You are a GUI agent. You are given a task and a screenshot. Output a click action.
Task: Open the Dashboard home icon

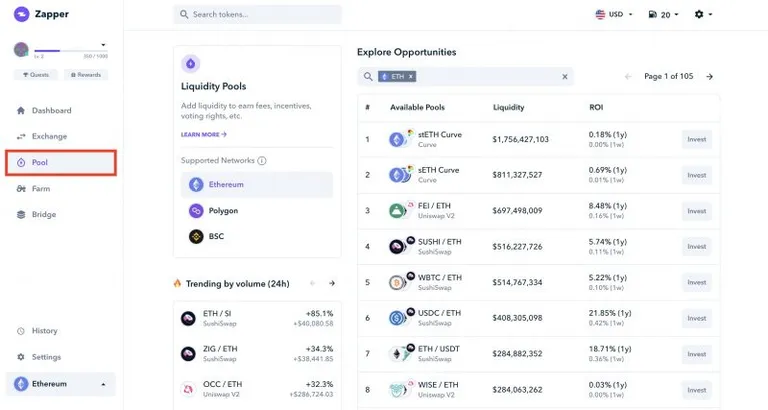[21, 111]
